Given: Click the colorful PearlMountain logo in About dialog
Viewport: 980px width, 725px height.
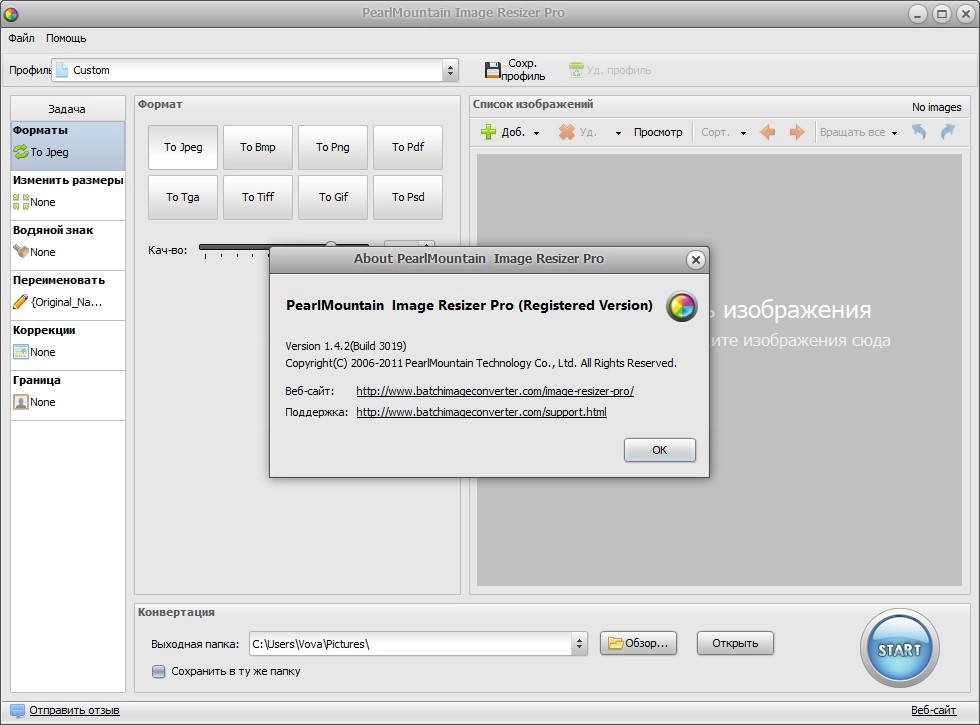Looking at the screenshot, I should (681, 306).
